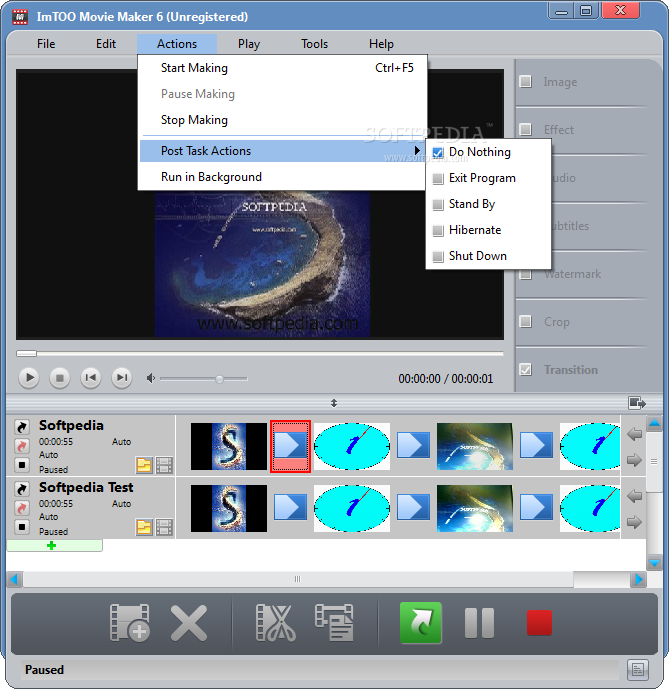The height and width of the screenshot is (689, 669).
Task: Click the red Stop making button
Action: 539,623
